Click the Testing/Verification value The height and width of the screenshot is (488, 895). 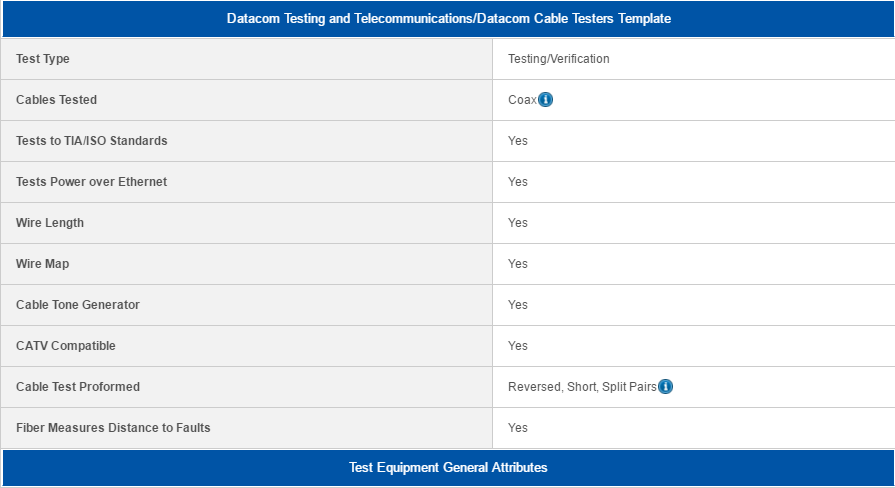[x=559, y=59]
